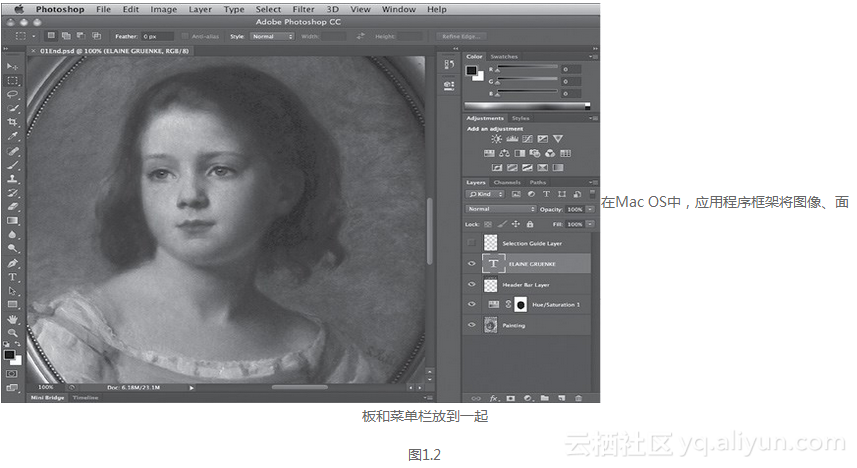Select the Move tool
Viewport: 857px width, 468px height.
pyautogui.click(x=12, y=66)
